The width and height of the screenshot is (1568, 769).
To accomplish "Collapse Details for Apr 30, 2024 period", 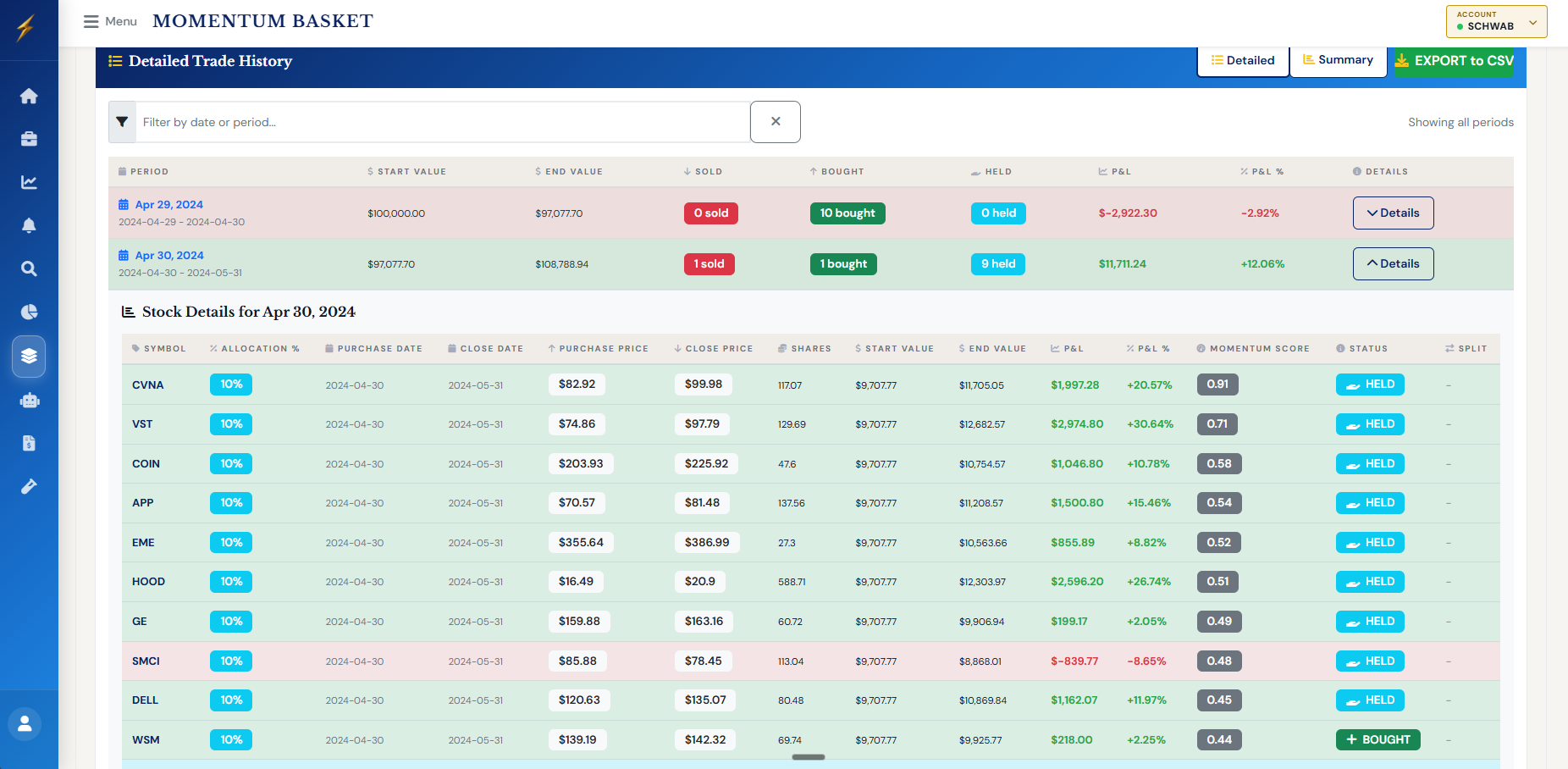I will tap(1393, 264).
